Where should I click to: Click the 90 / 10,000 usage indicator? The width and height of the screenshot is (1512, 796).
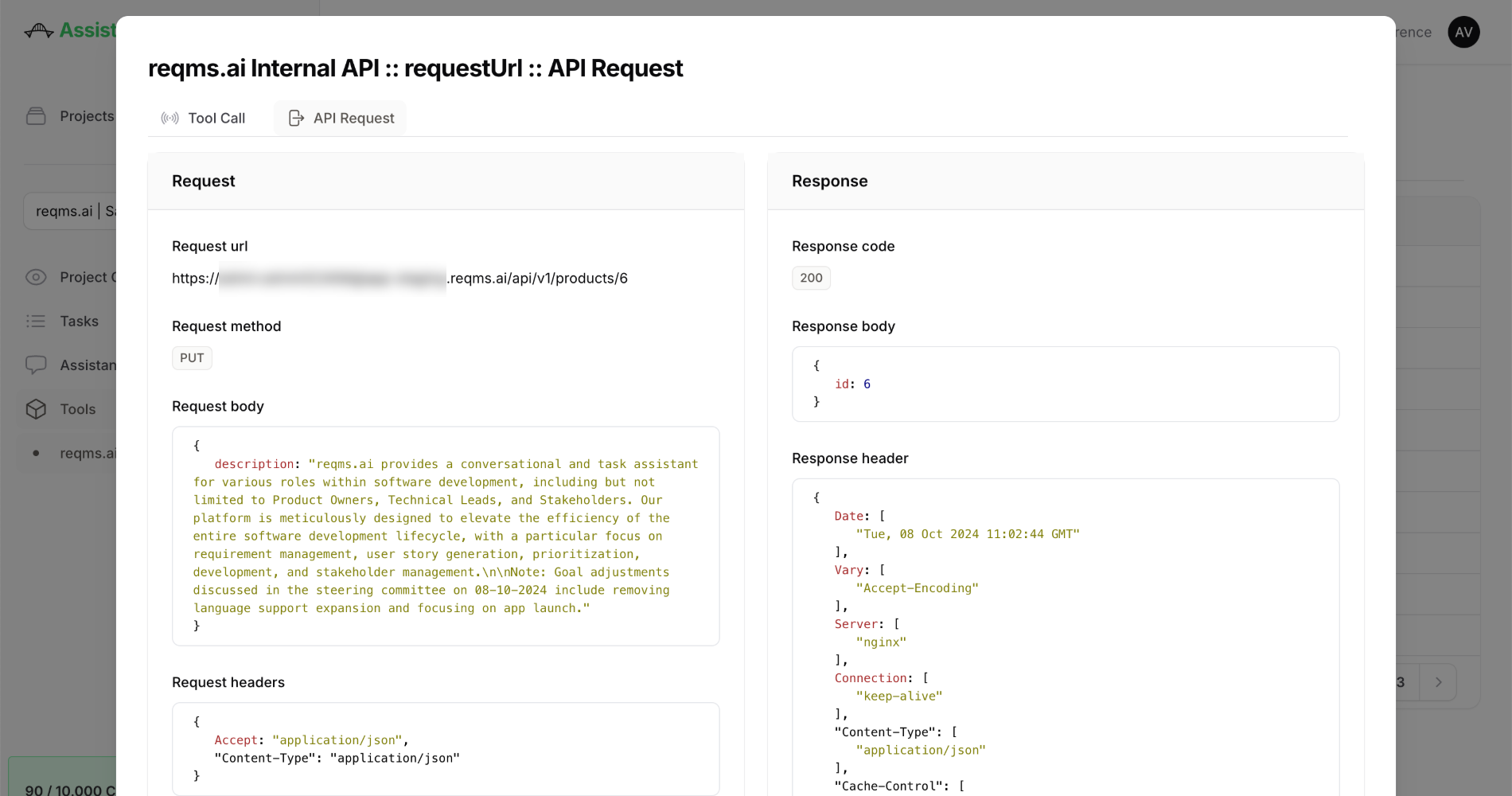pyautogui.click(x=70, y=790)
